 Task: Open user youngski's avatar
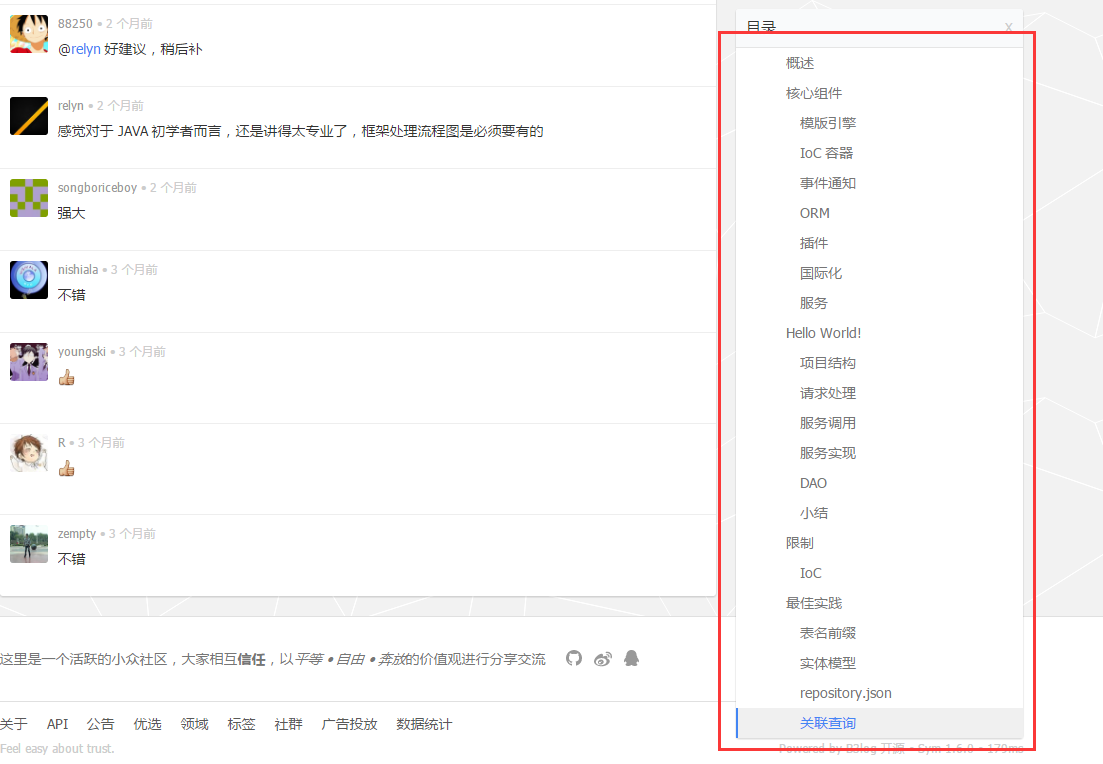29,362
